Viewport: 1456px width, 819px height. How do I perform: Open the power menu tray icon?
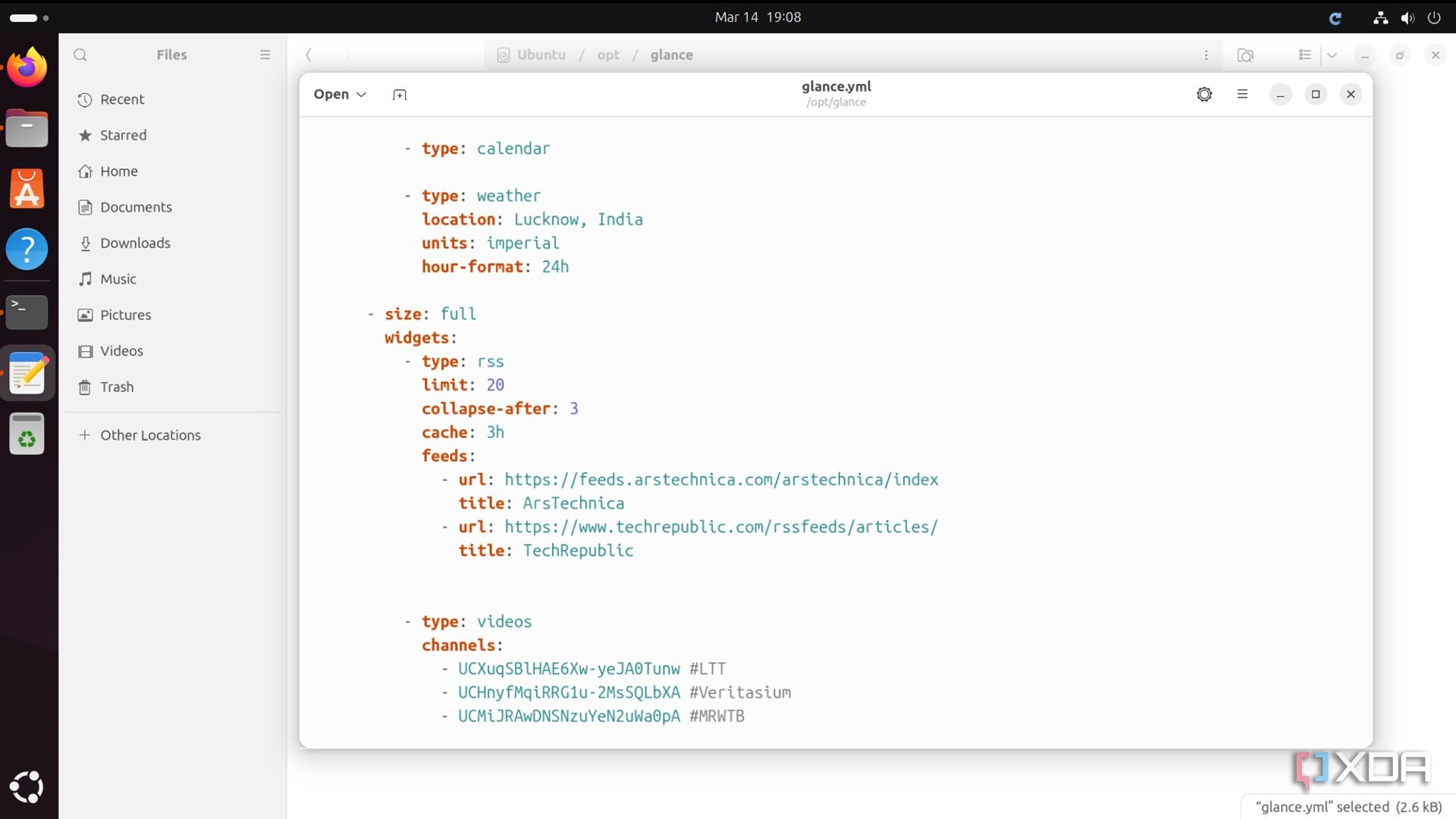pyautogui.click(x=1434, y=17)
